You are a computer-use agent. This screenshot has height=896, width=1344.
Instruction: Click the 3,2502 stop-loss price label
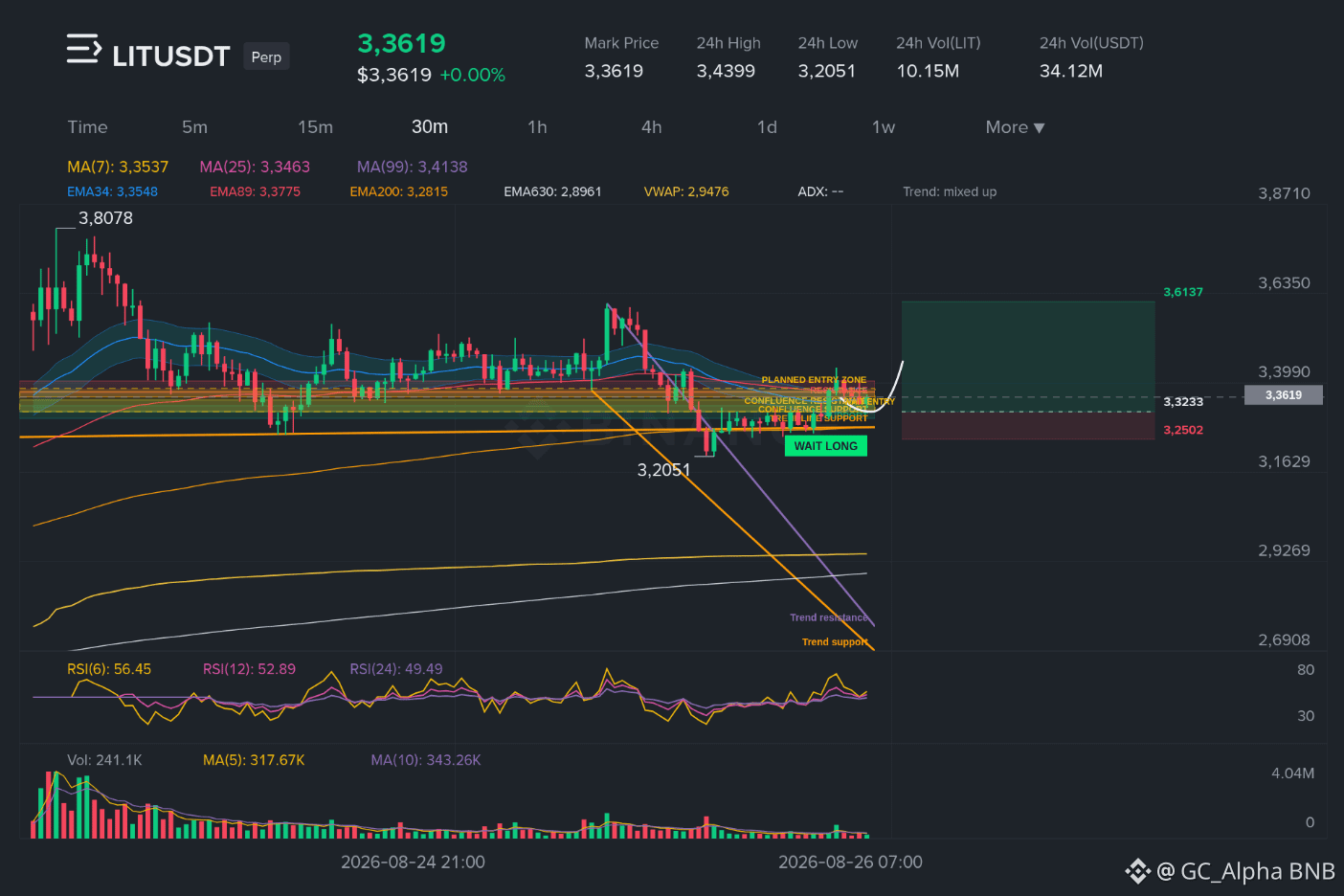(x=1183, y=430)
